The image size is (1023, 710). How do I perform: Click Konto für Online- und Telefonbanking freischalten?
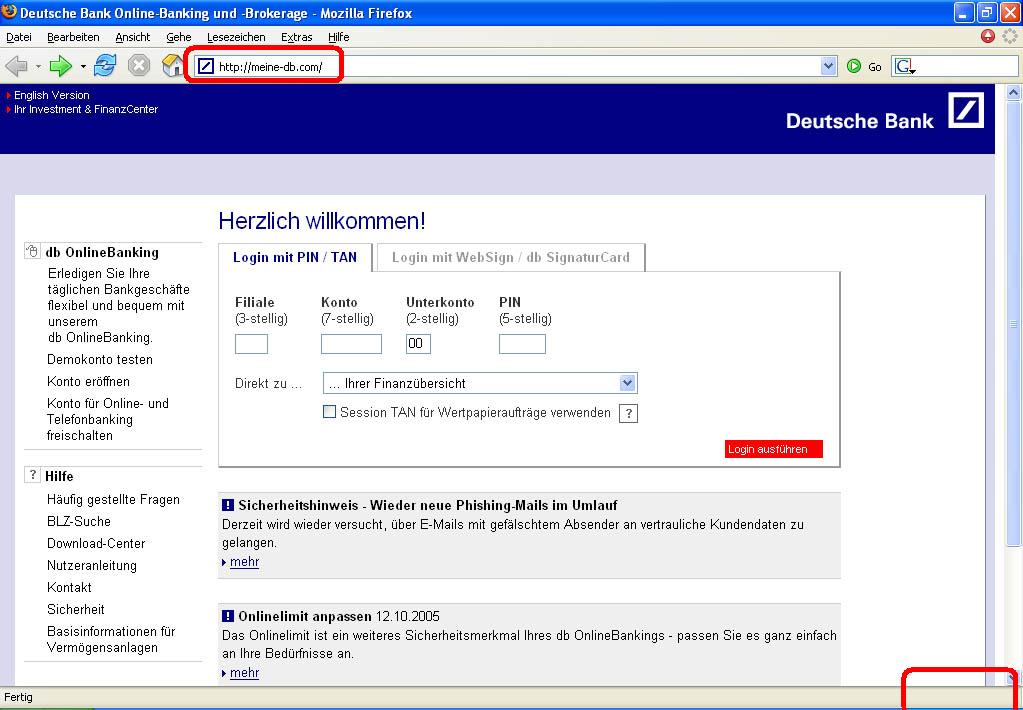point(108,419)
